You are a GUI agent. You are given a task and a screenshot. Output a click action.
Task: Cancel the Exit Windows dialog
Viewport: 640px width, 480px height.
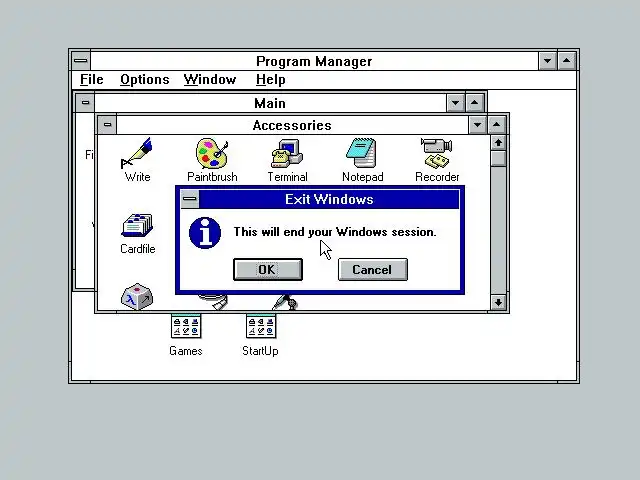373,269
